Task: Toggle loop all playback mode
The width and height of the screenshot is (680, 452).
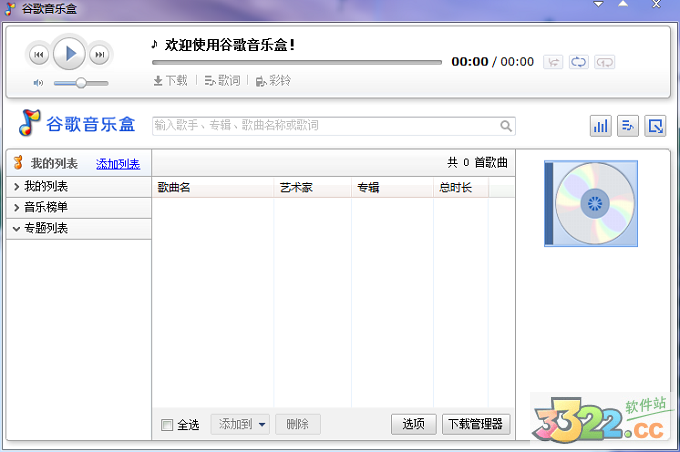Action: [x=579, y=62]
